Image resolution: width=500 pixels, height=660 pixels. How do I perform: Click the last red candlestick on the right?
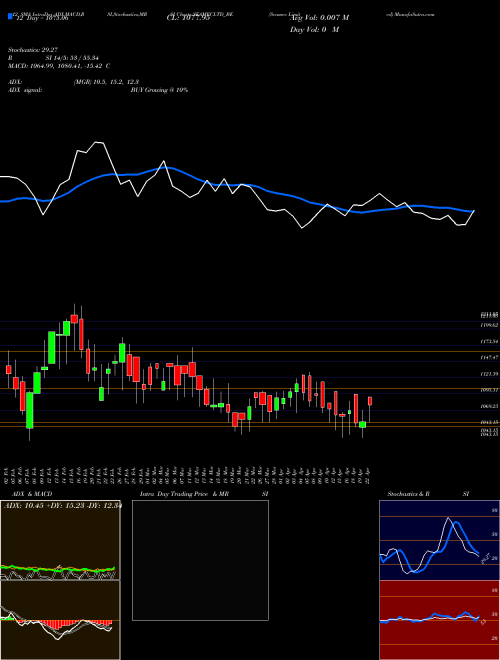[x=370, y=401]
